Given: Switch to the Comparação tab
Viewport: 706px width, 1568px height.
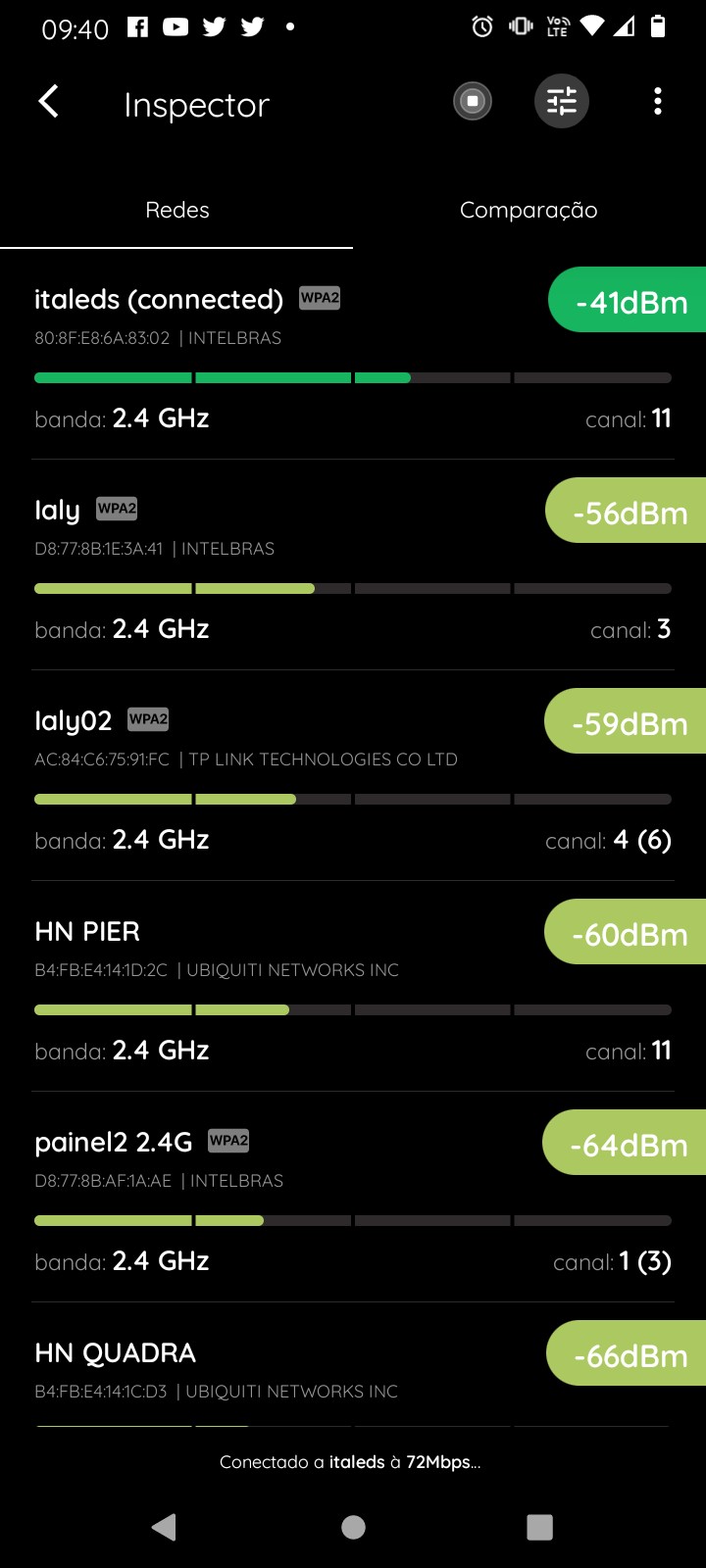Looking at the screenshot, I should (x=529, y=210).
